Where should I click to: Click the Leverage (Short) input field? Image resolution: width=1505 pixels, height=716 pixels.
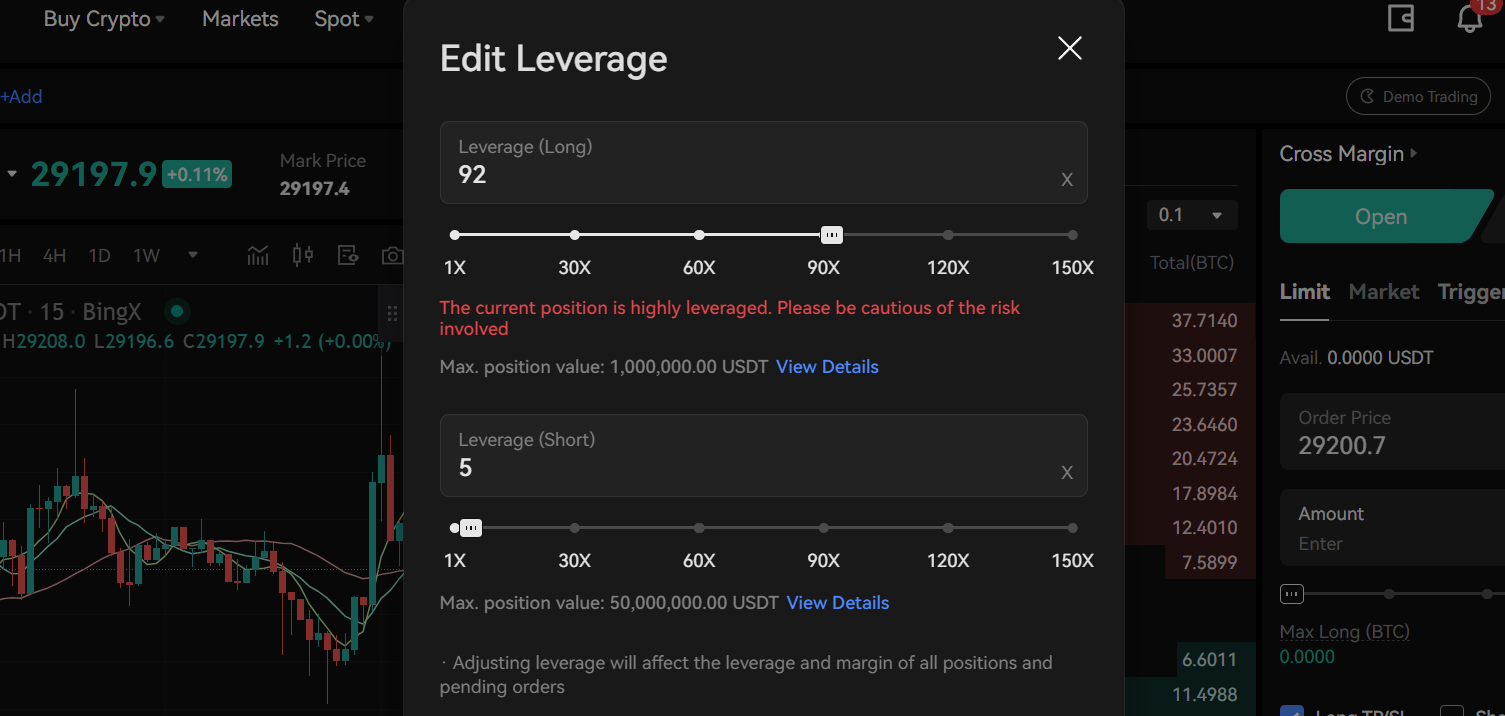point(750,467)
